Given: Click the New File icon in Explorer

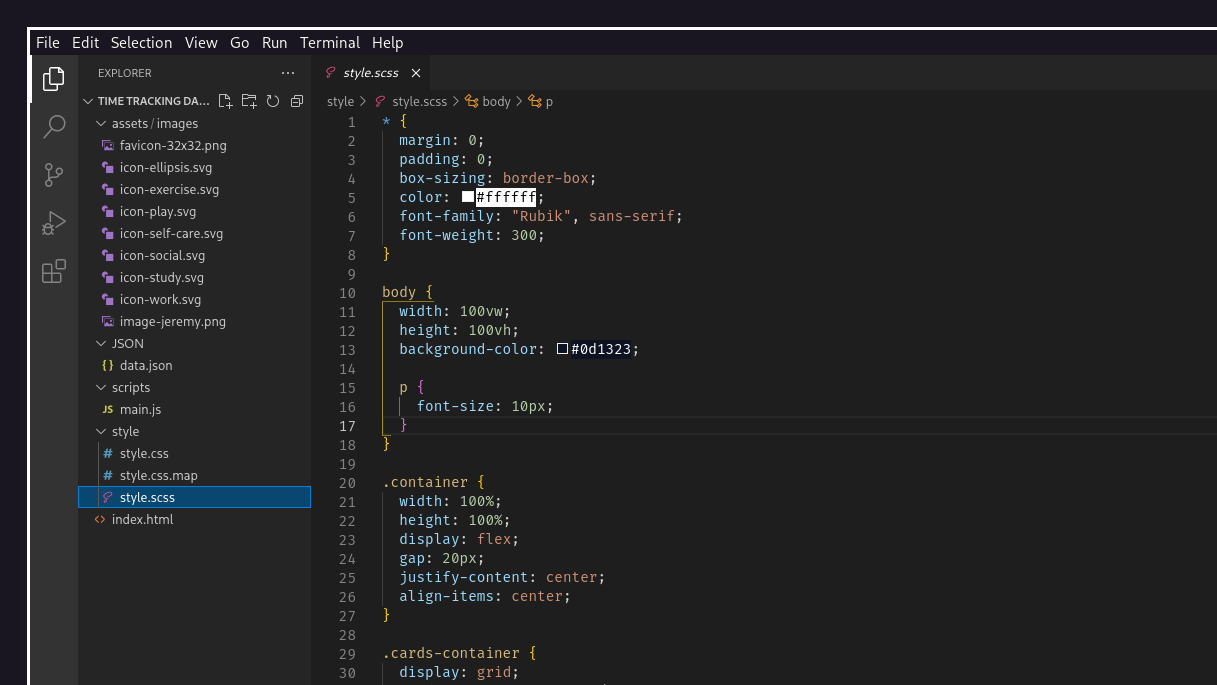Looking at the screenshot, I should pyautogui.click(x=224, y=100).
